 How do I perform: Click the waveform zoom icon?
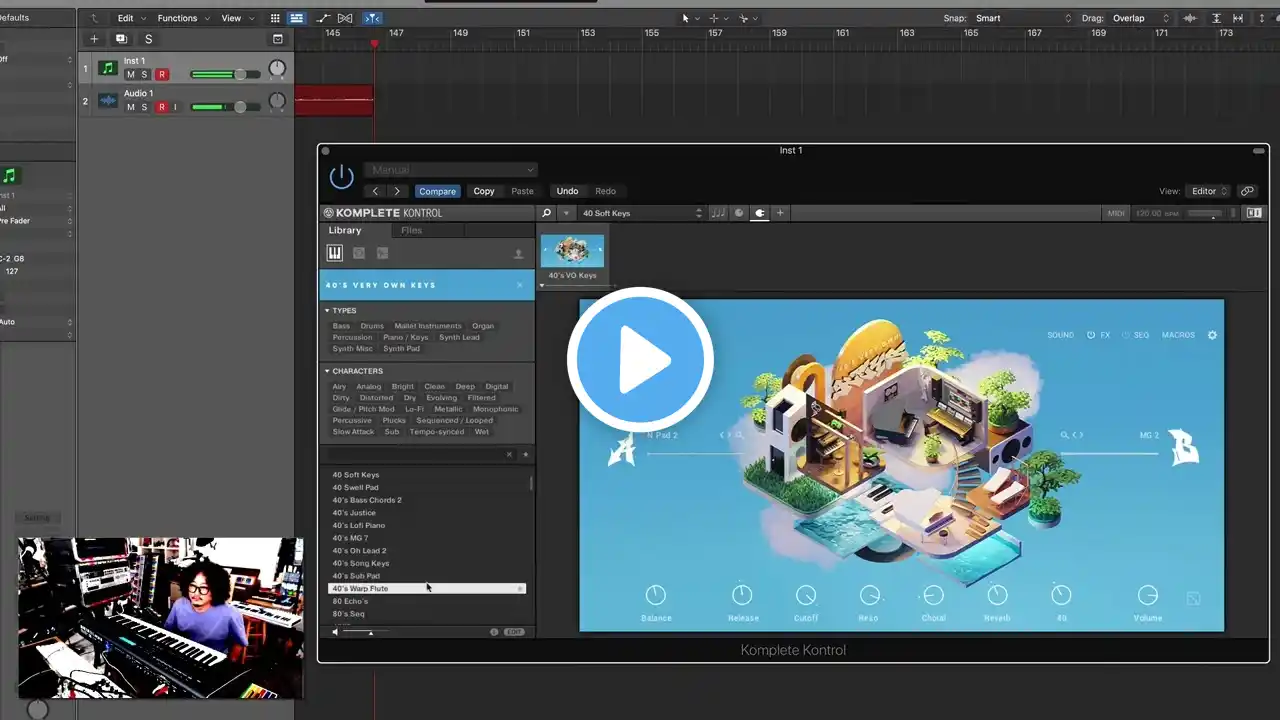1190,18
